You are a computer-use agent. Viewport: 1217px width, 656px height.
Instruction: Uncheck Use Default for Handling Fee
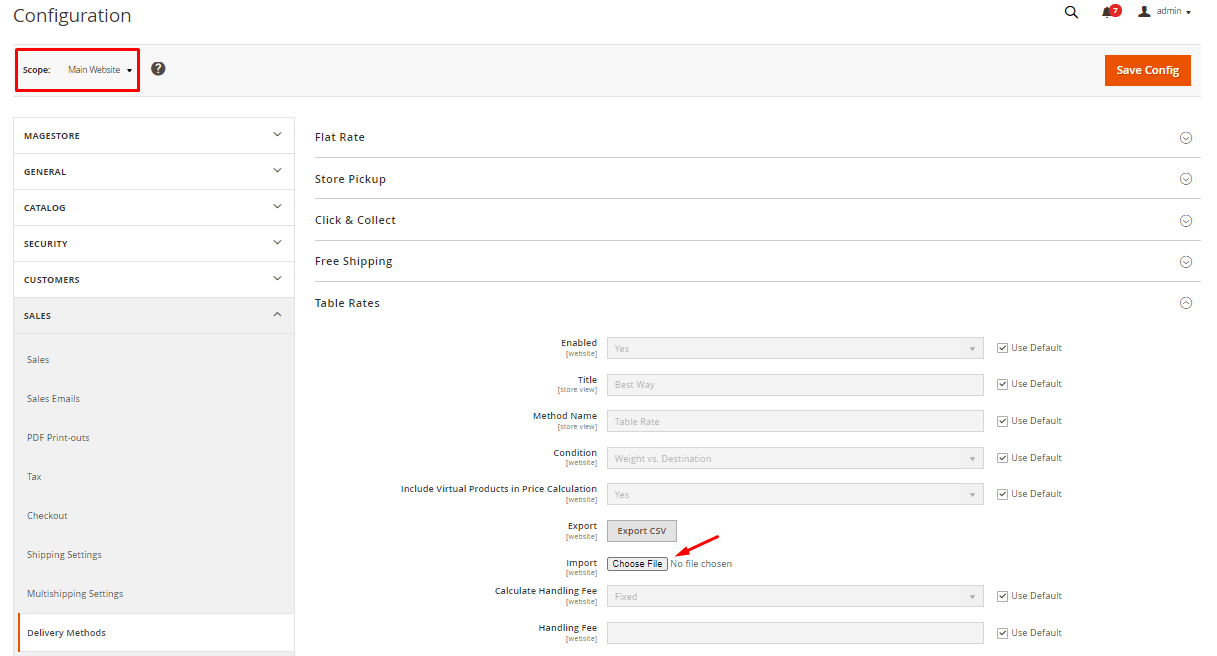1002,632
